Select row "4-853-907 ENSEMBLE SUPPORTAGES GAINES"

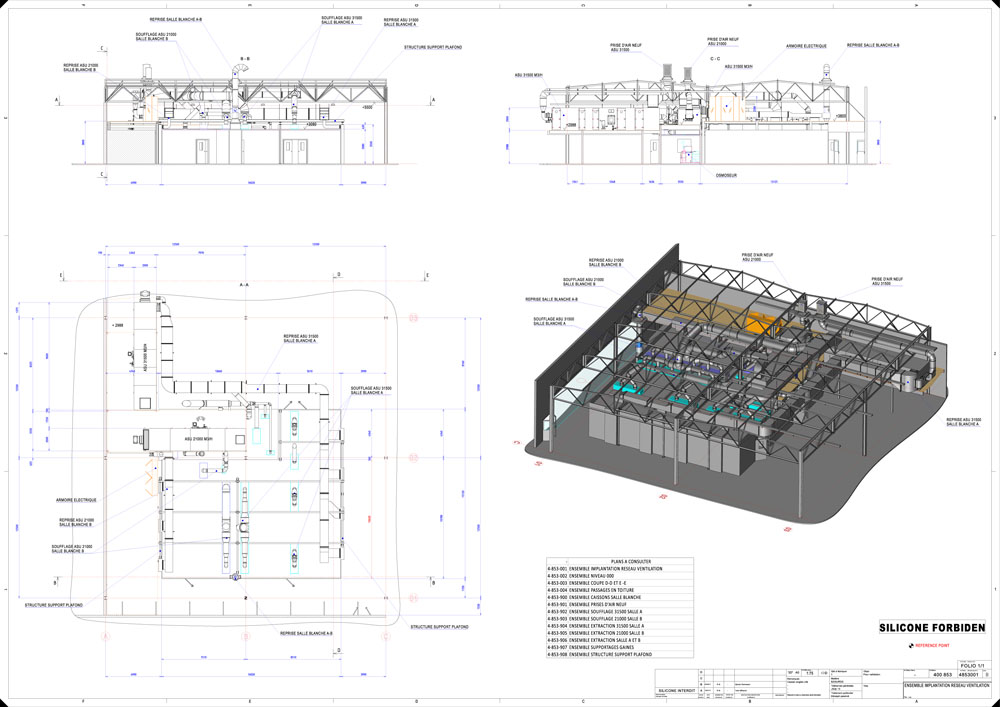tap(620, 647)
